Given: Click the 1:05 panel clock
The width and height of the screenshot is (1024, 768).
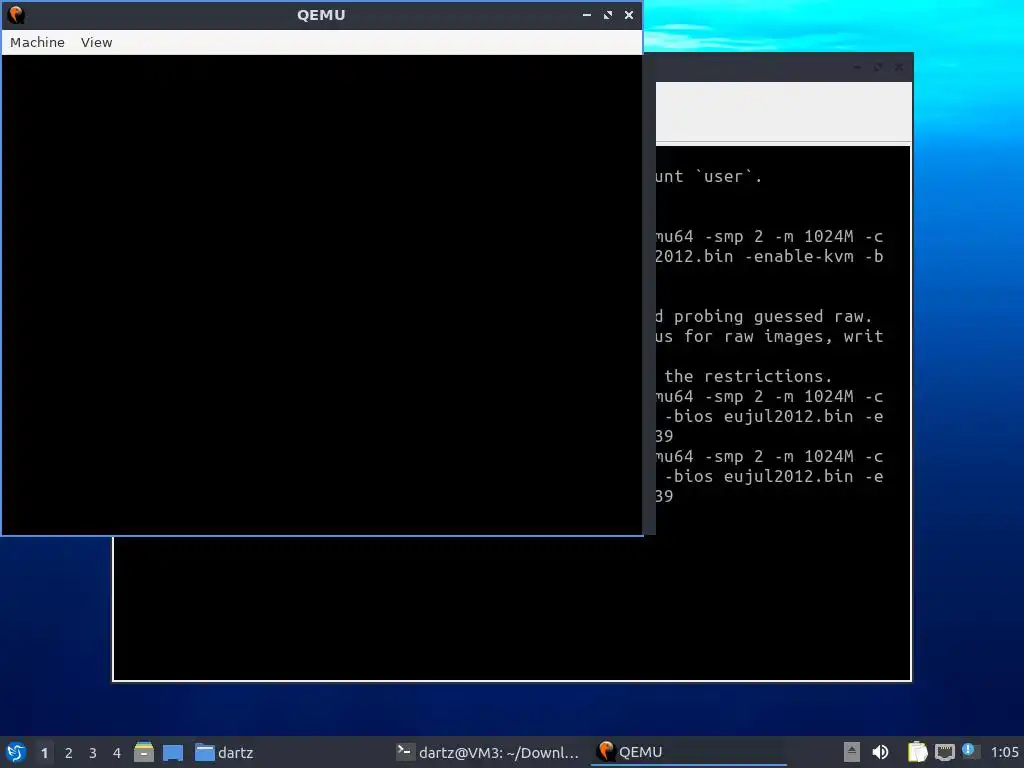Looking at the screenshot, I should pos(1004,752).
